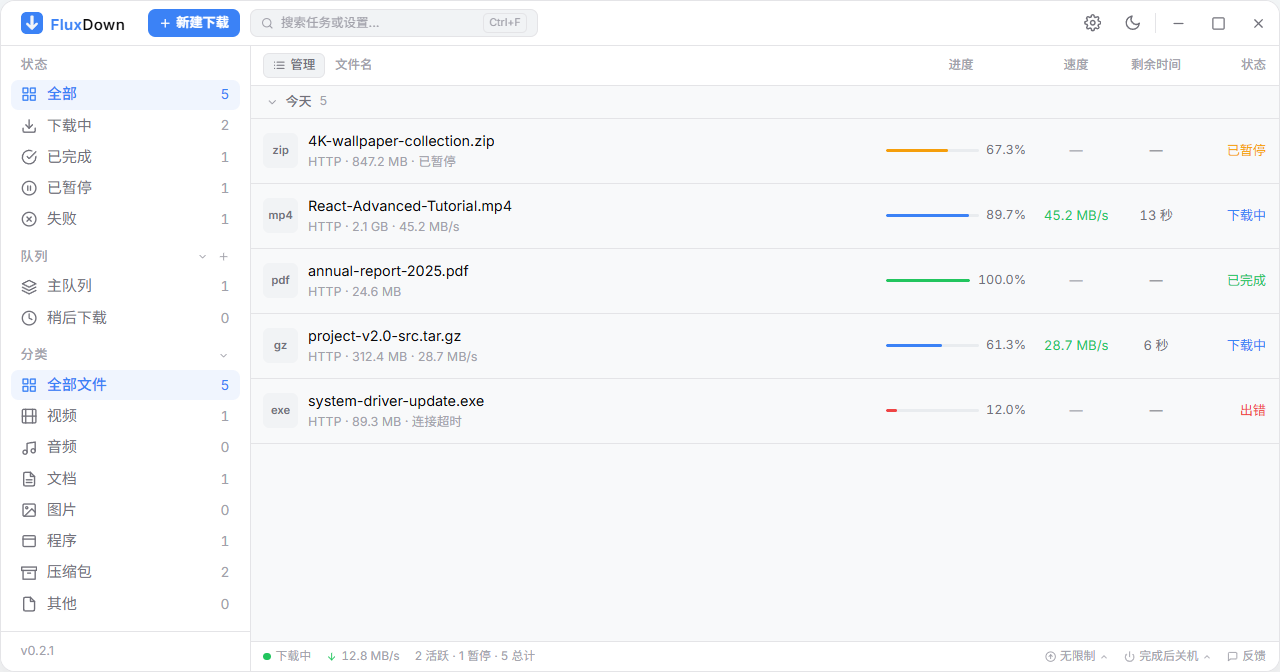Select annual-report-2025.pdf file name

coord(388,271)
